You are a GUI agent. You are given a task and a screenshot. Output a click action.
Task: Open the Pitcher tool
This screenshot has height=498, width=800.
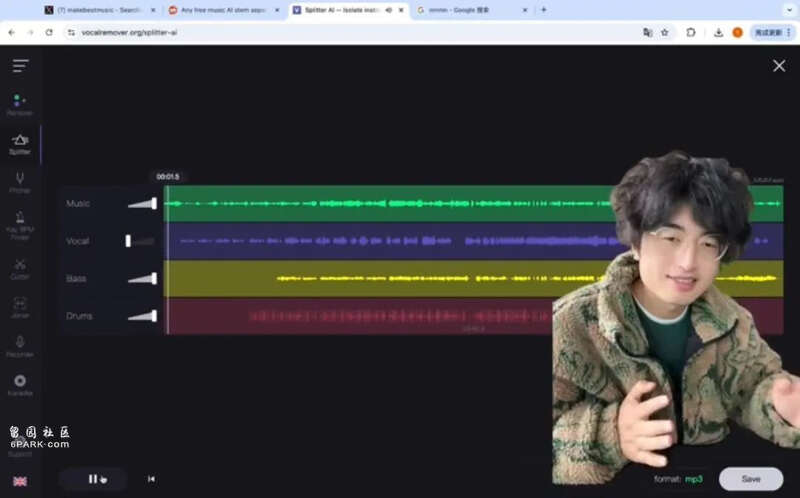click(20, 182)
